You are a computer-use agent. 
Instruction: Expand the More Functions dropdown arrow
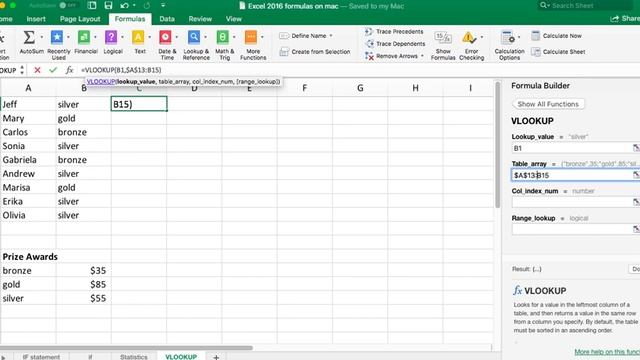coord(262,37)
